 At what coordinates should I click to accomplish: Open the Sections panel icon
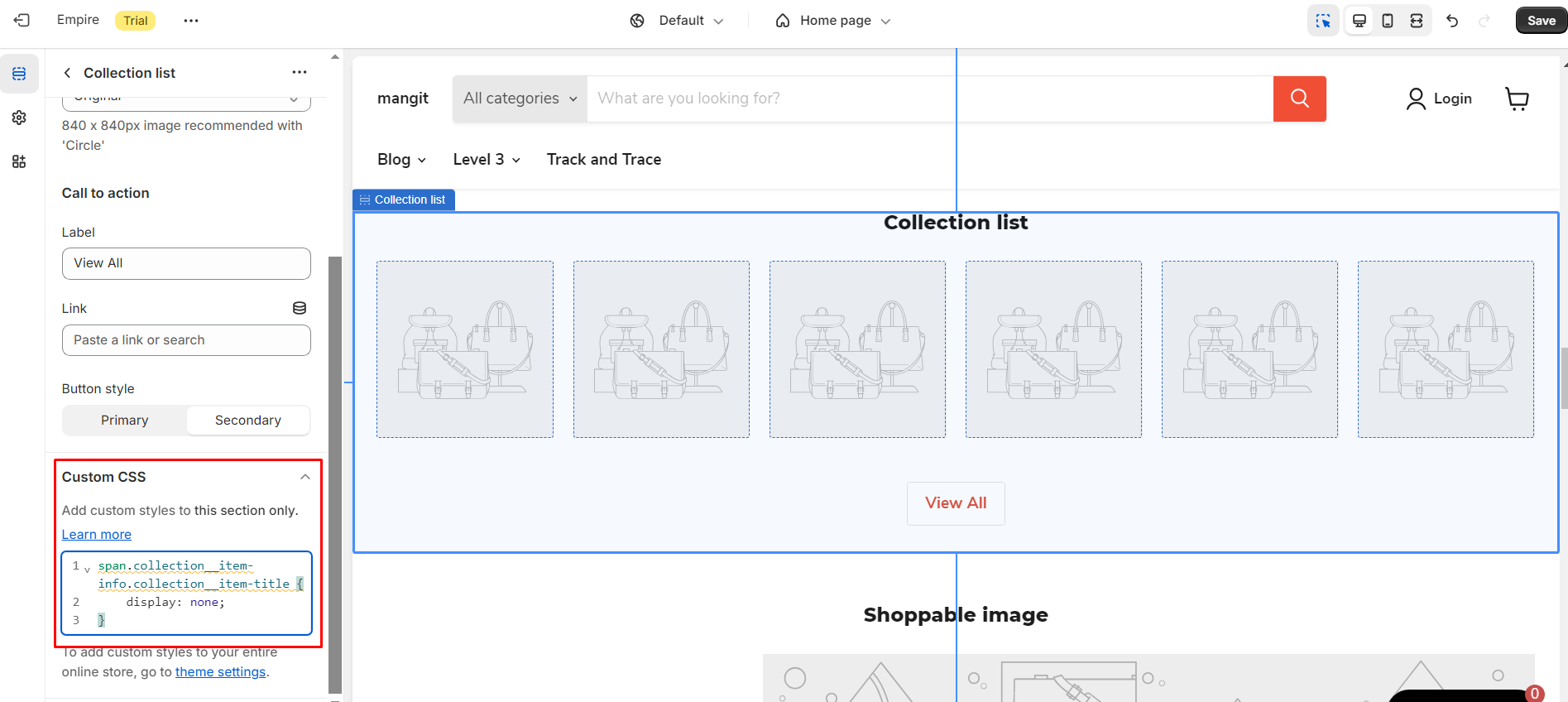[x=19, y=75]
